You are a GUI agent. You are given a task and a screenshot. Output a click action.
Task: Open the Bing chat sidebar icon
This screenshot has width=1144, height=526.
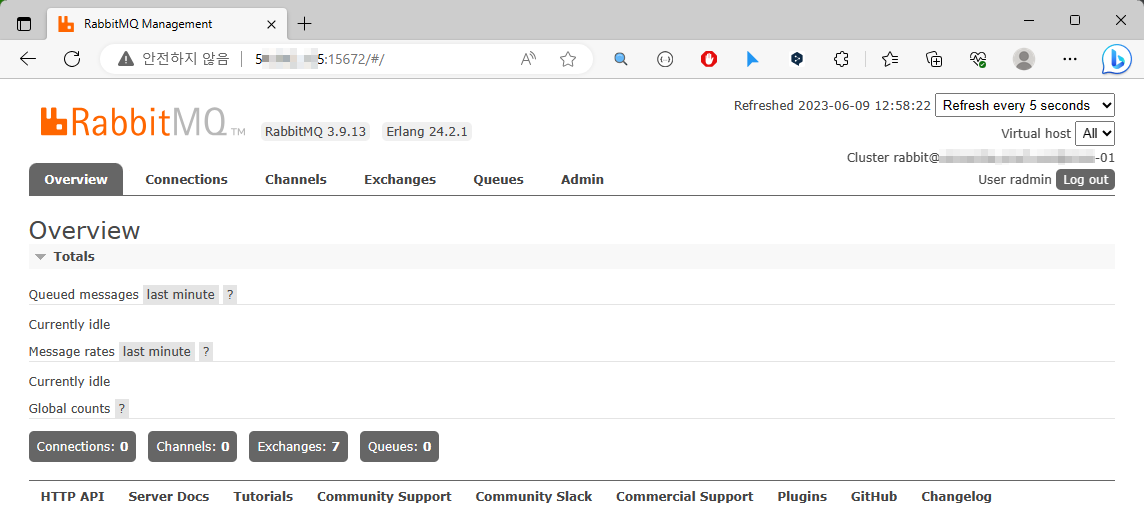point(1116,59)
